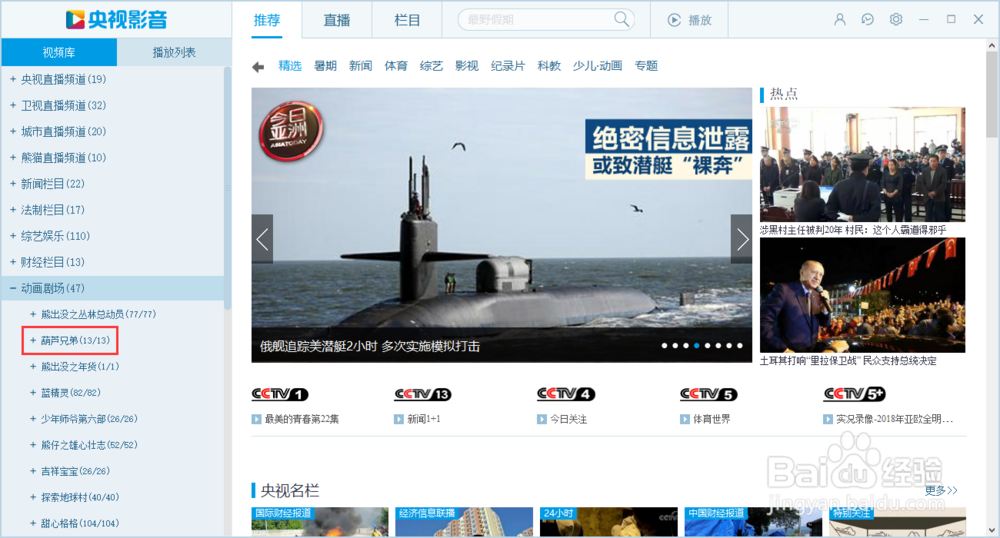
Task: Open the 少儿·动画 category
Action: [598, 66]
